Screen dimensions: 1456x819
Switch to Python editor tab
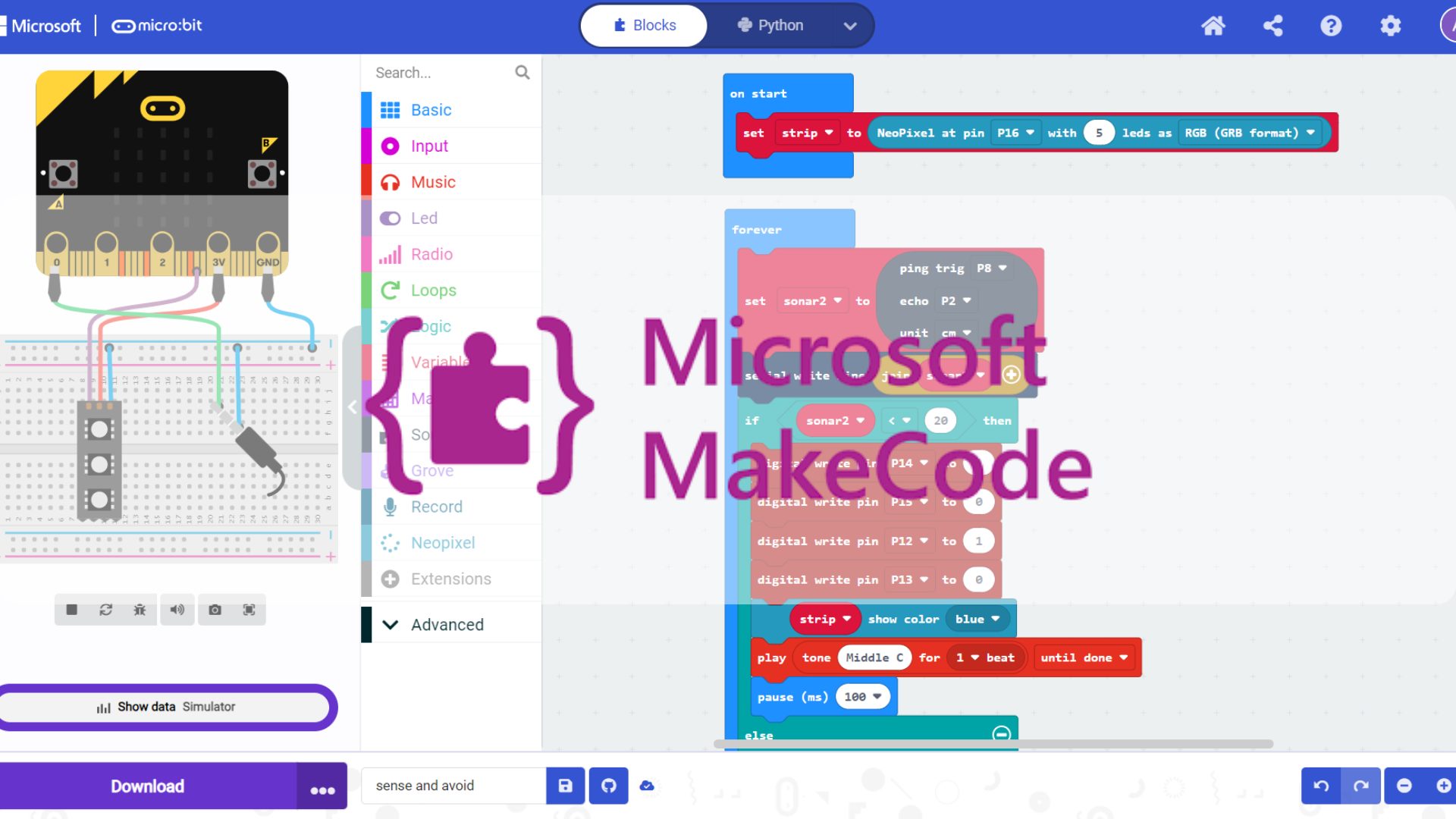pyautogui.click(x=770, y=25)
